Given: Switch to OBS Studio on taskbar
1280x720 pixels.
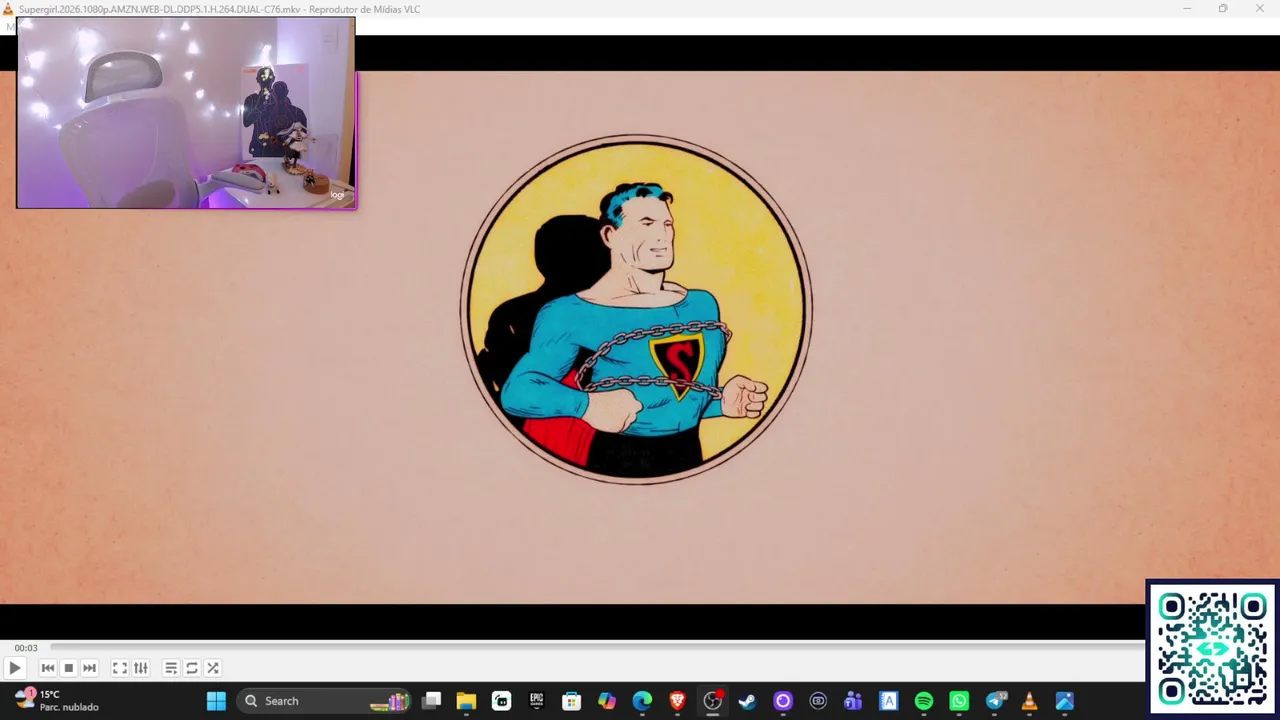Looking at the screenshot, I should pyautogui.click(x=712, y=701).
